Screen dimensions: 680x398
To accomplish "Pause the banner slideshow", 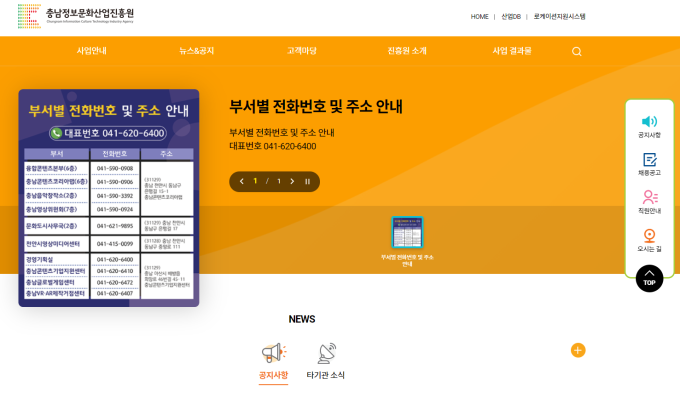I will tap(307, 182).
